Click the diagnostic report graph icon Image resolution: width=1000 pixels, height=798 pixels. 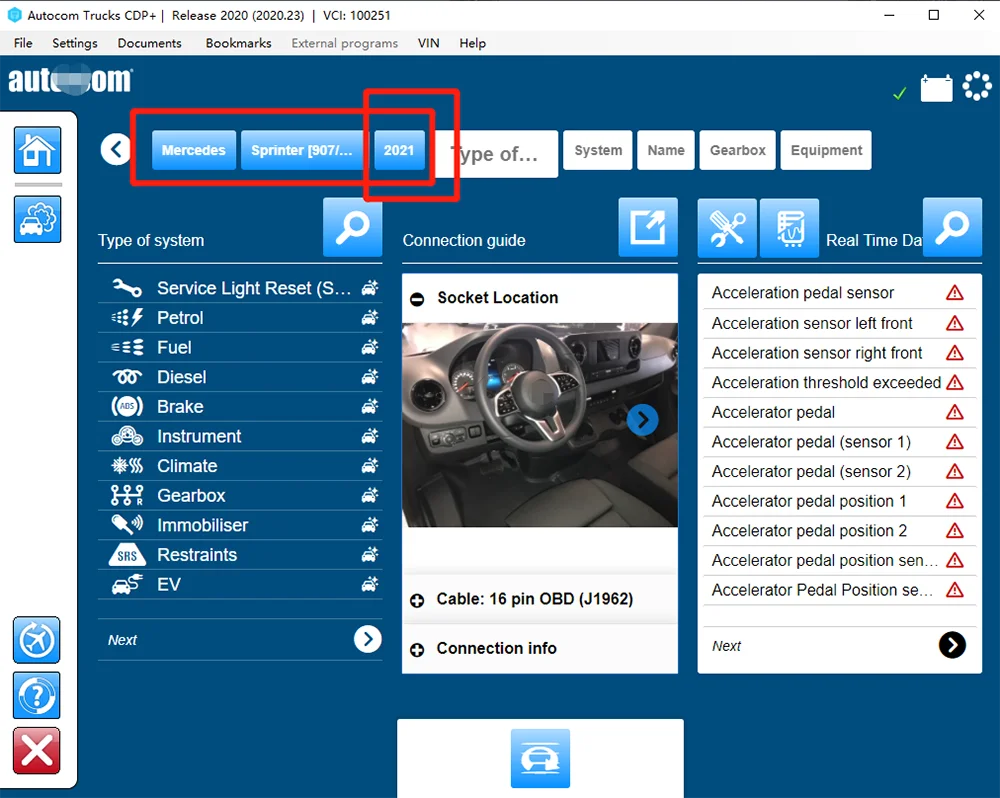pyautogui.click(x=790, y=228)
